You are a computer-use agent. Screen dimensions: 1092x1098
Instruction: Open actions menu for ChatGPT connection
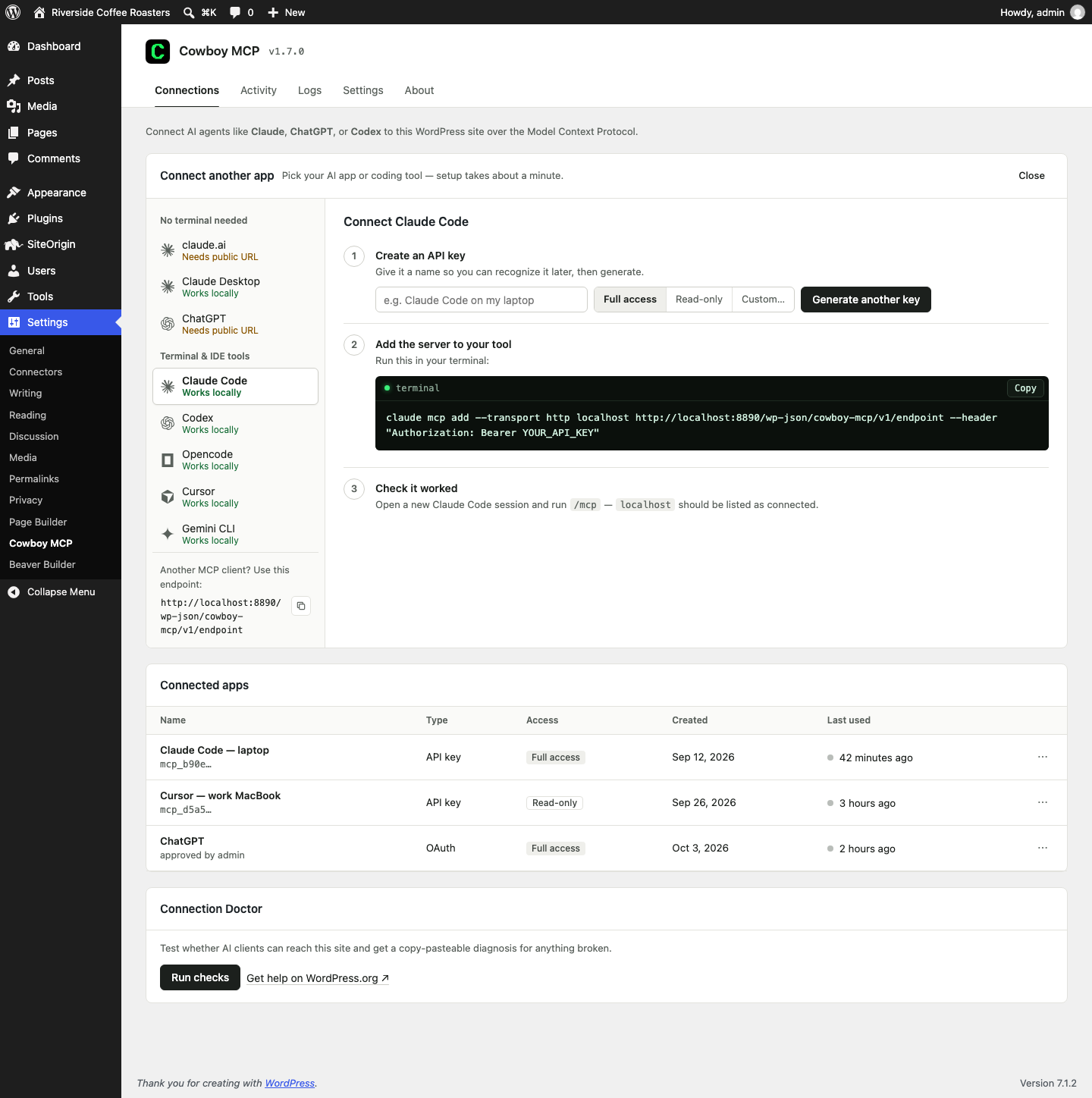point(1043,848)
